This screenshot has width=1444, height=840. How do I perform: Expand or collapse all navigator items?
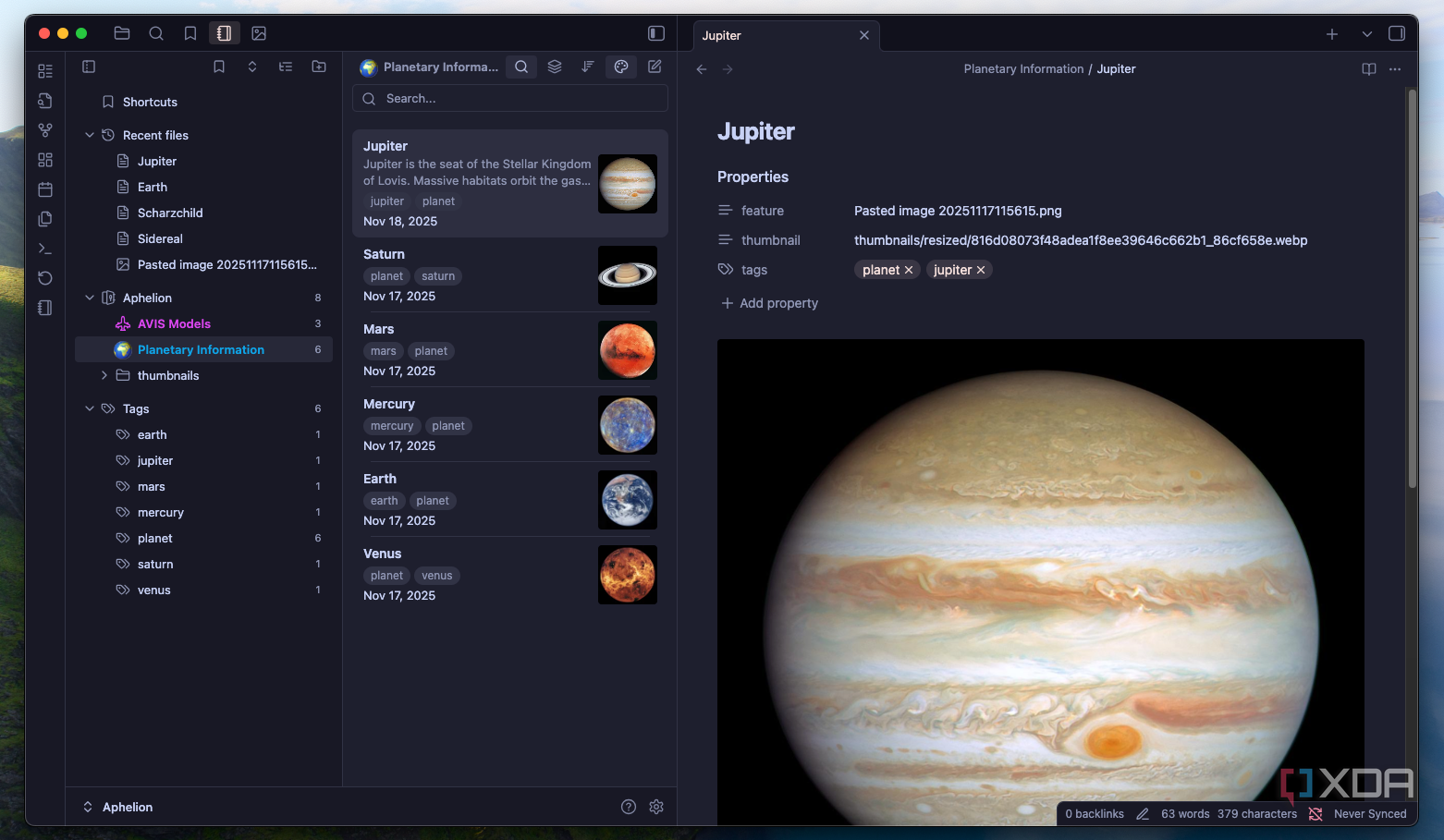coord(252,67)
